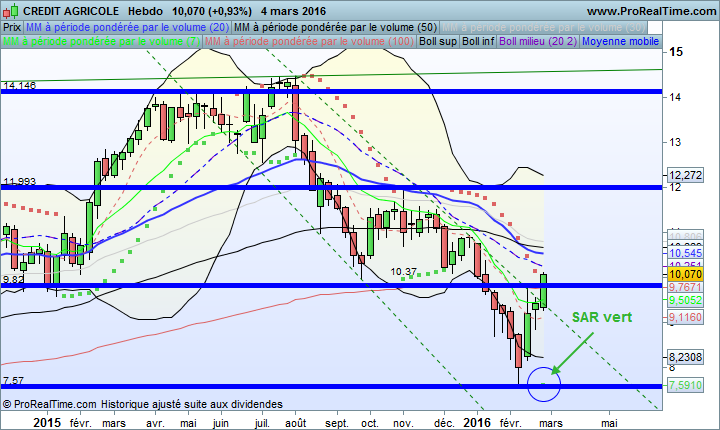The height and width of the screenshot is (430, 720).
Task: Click the 10,545 blue price tag
Action: [685, 253]
